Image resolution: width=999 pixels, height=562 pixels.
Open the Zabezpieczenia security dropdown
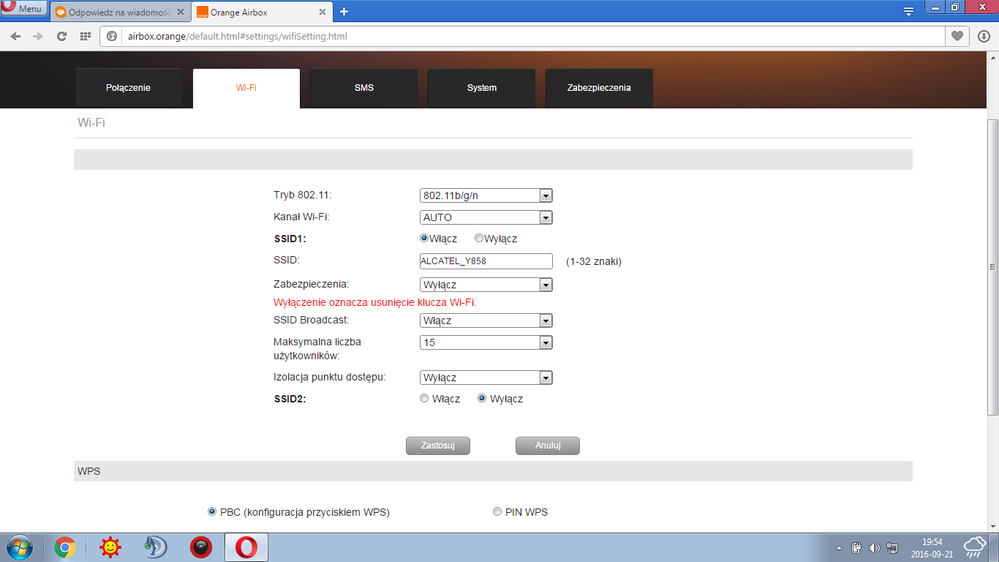(486, 285)
